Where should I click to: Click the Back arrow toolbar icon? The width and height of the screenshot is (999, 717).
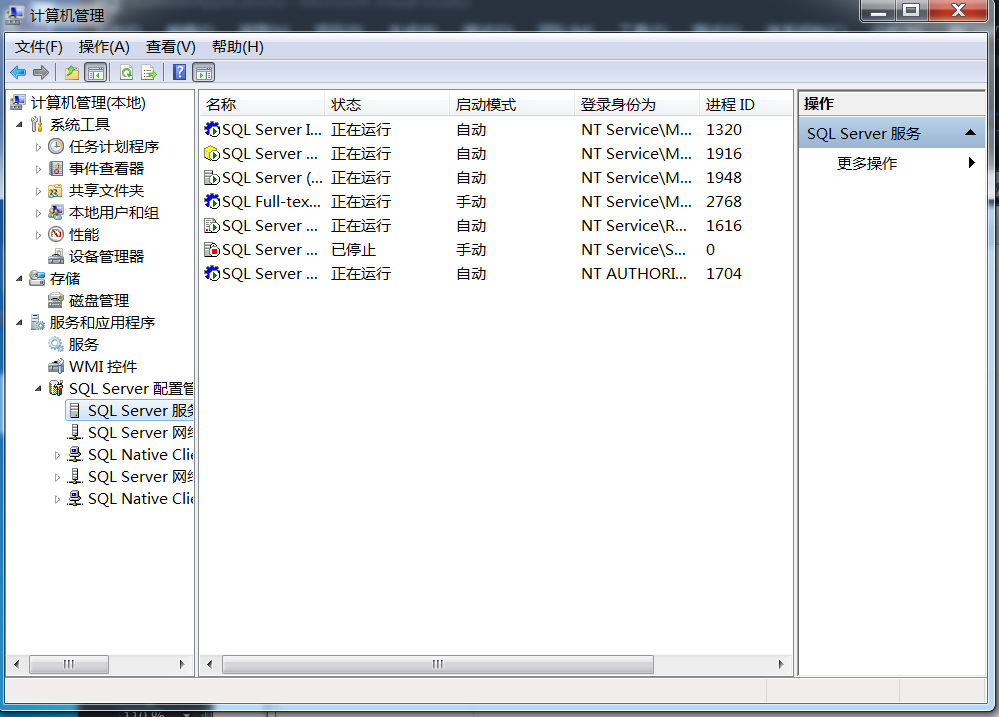click(x=18, y=73)
